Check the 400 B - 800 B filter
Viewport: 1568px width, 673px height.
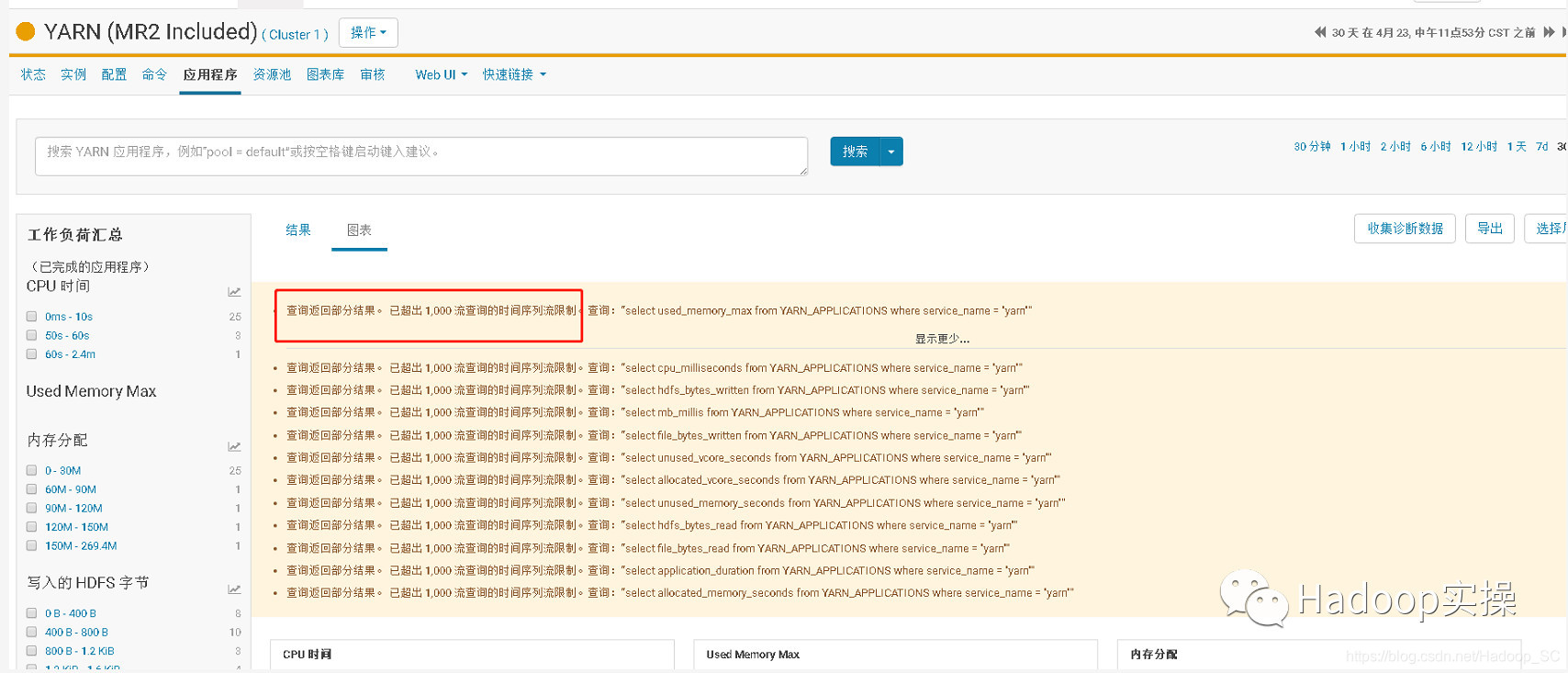32,632
